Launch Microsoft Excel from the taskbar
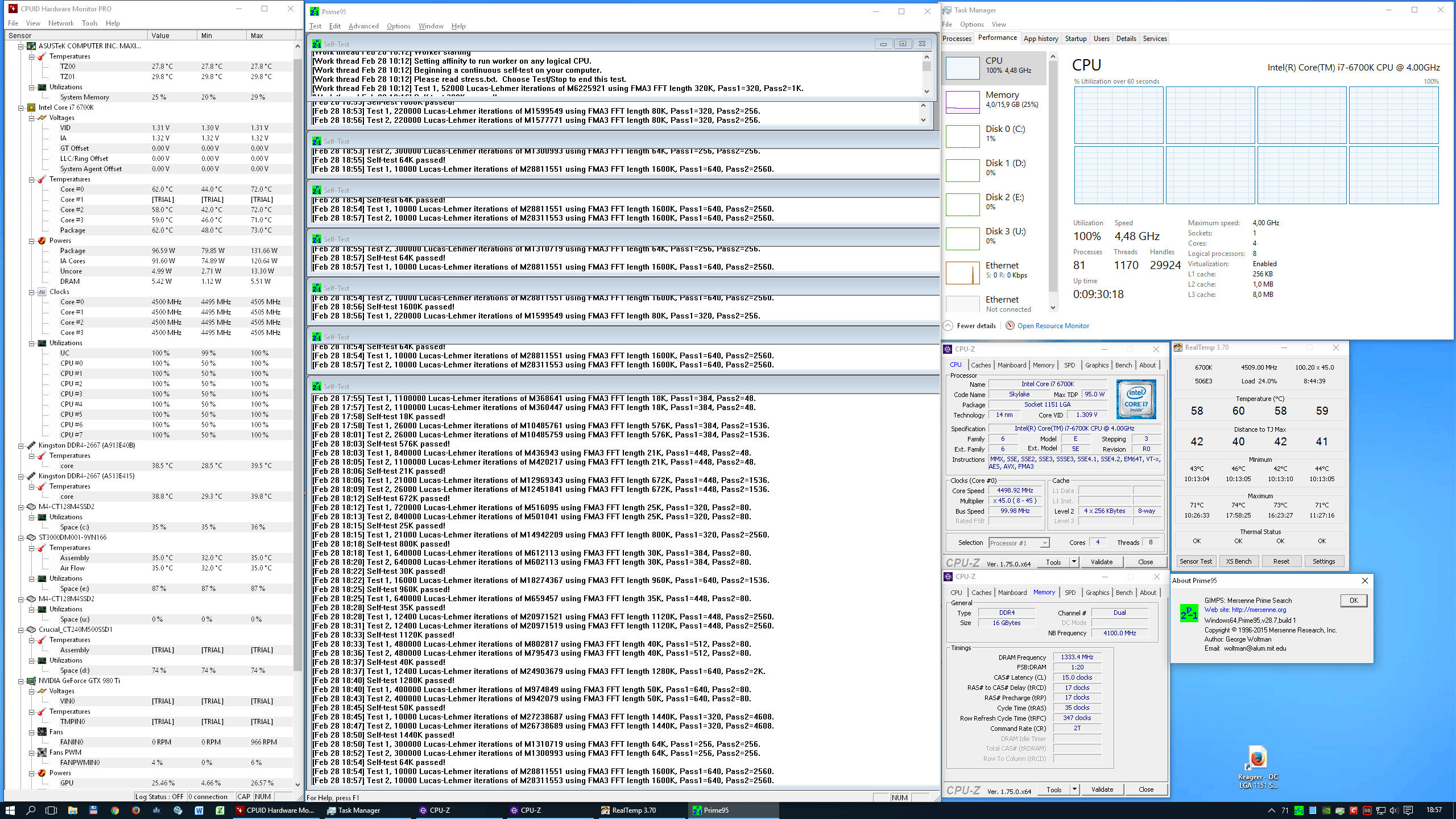Viewport: 1456px width, 819px height. click(x=220, y=810)
